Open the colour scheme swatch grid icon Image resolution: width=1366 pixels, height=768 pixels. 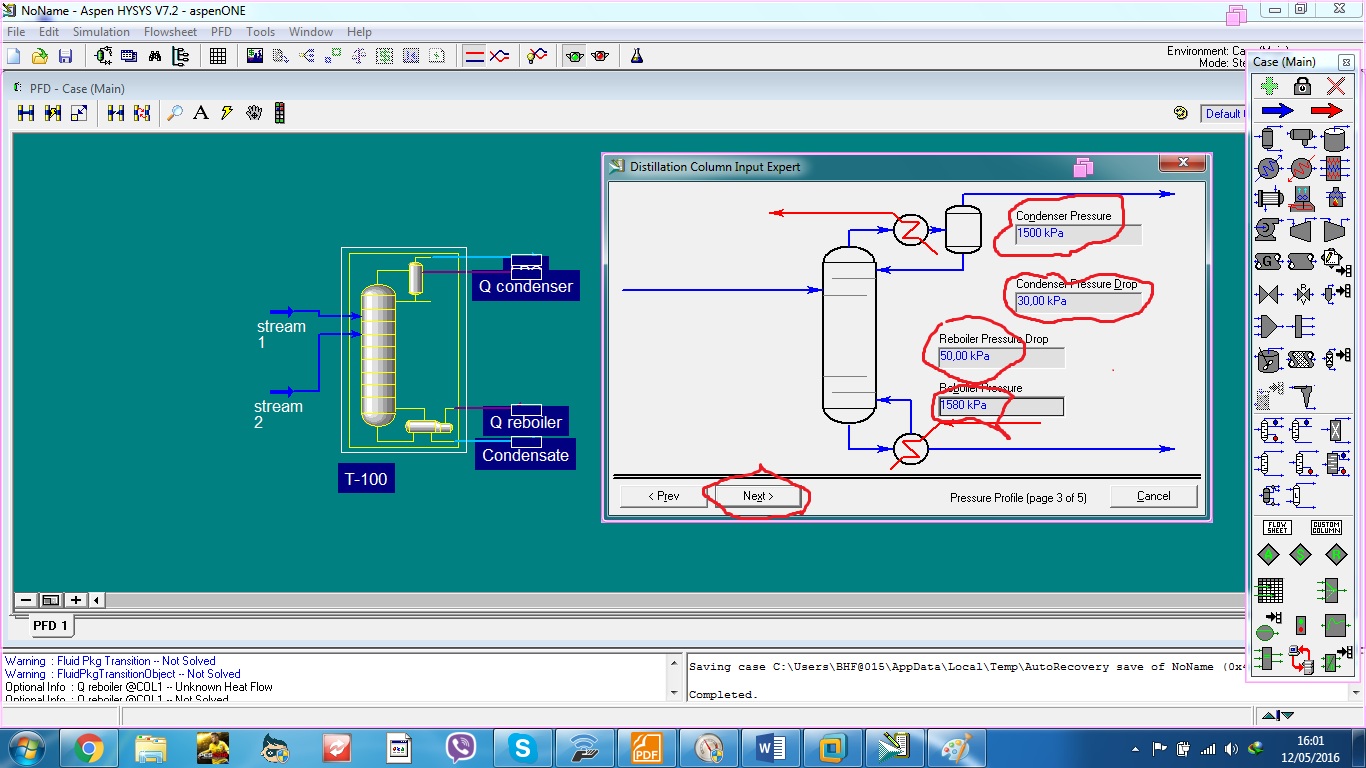[278, 113]
